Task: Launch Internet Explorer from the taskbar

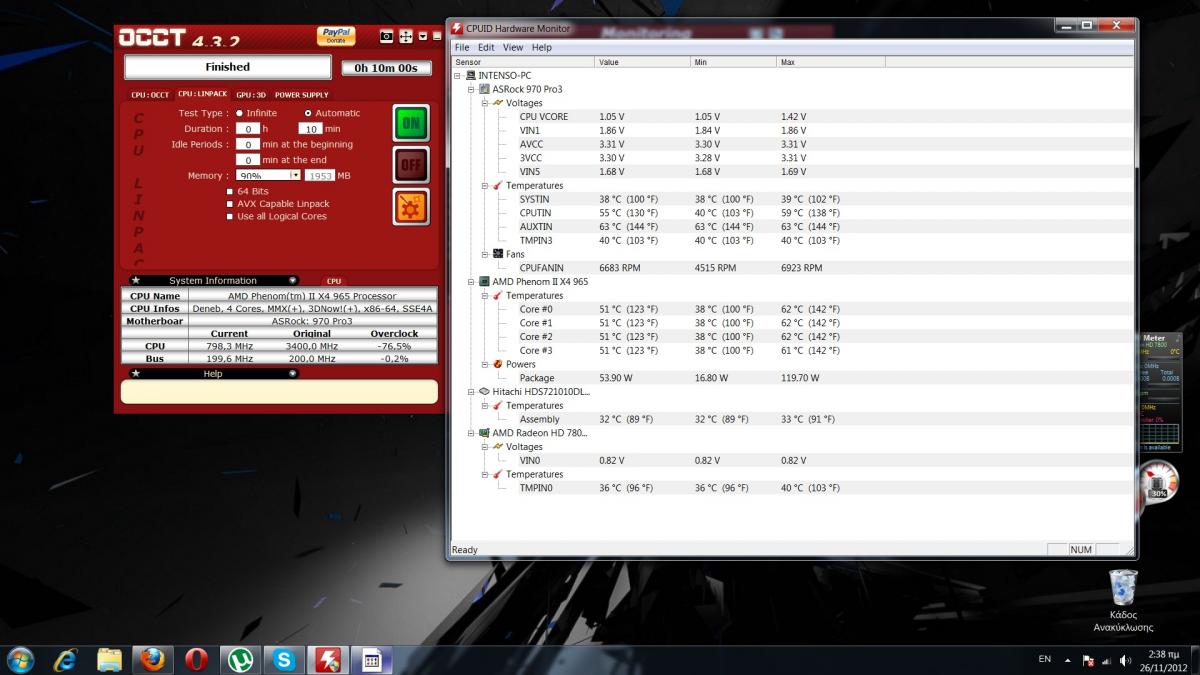Action: 66,659
